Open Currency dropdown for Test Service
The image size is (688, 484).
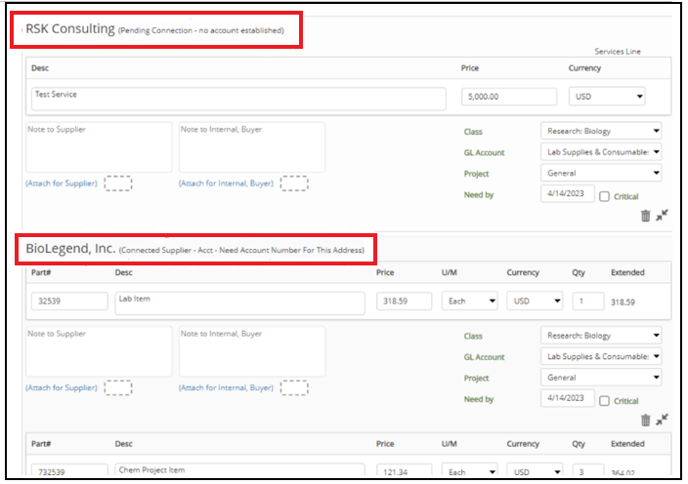pyautogui.click(x=607, y=97)
